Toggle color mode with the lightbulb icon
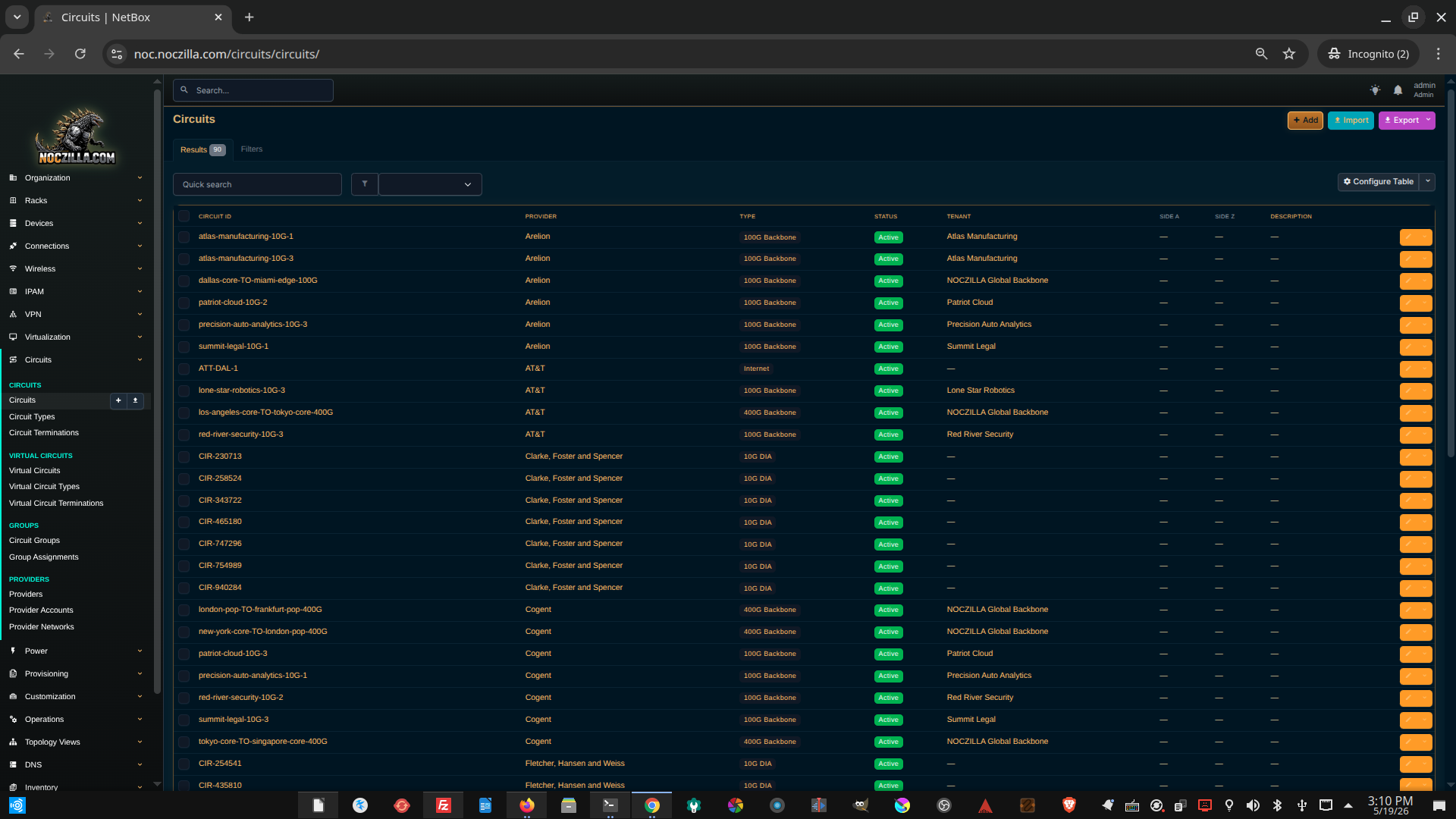 (1375, 90)
